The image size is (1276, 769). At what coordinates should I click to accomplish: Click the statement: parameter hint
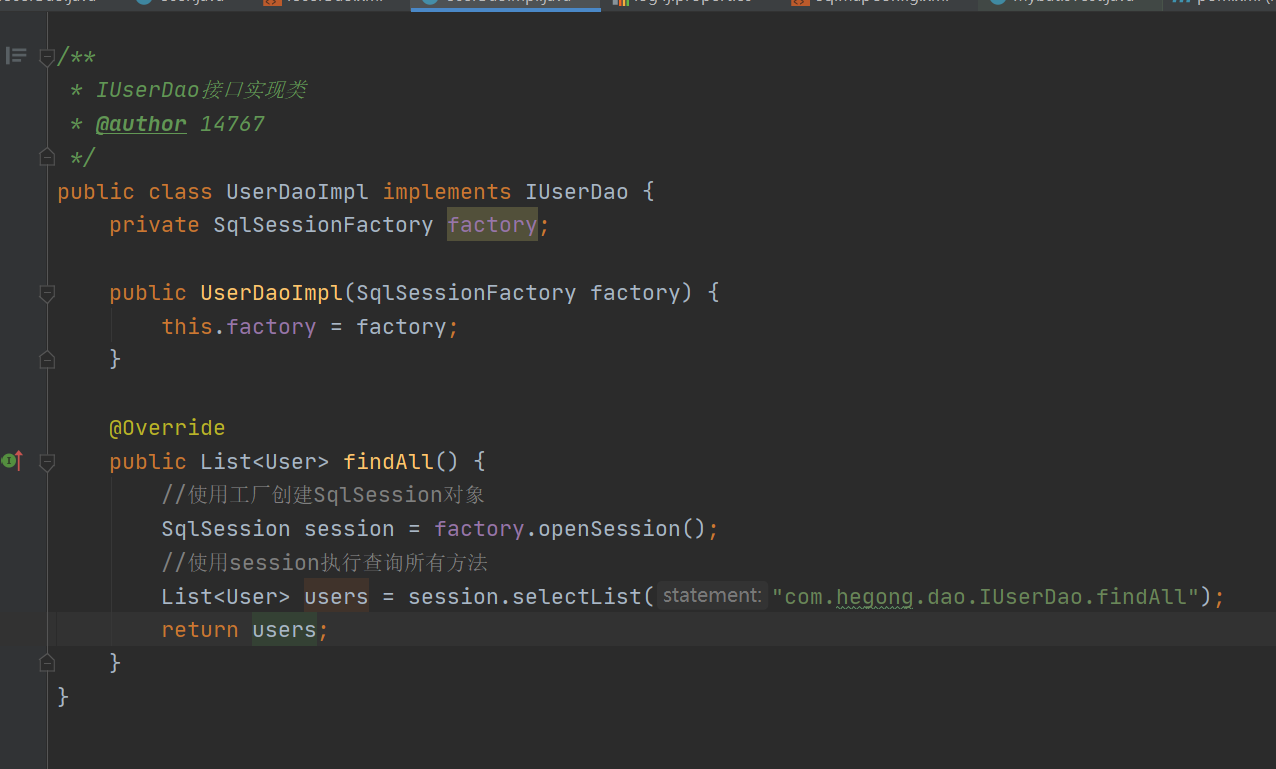tap(712, 596)
